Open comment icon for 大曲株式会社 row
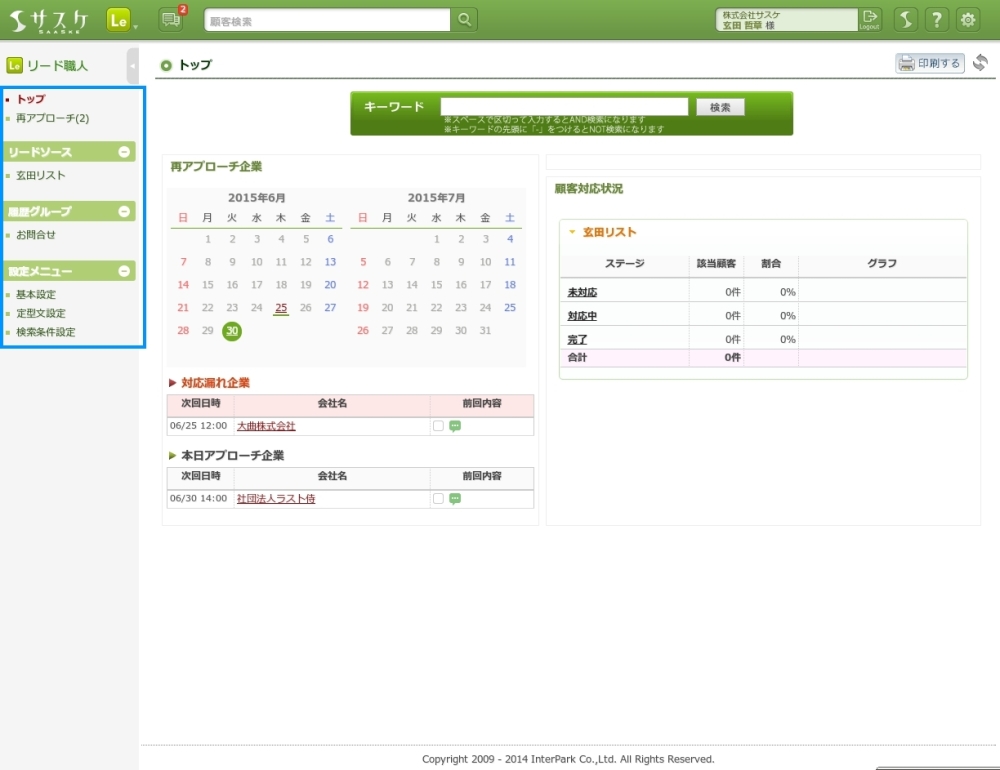Viewport: 1000px width, 770px height. [455, 426]
